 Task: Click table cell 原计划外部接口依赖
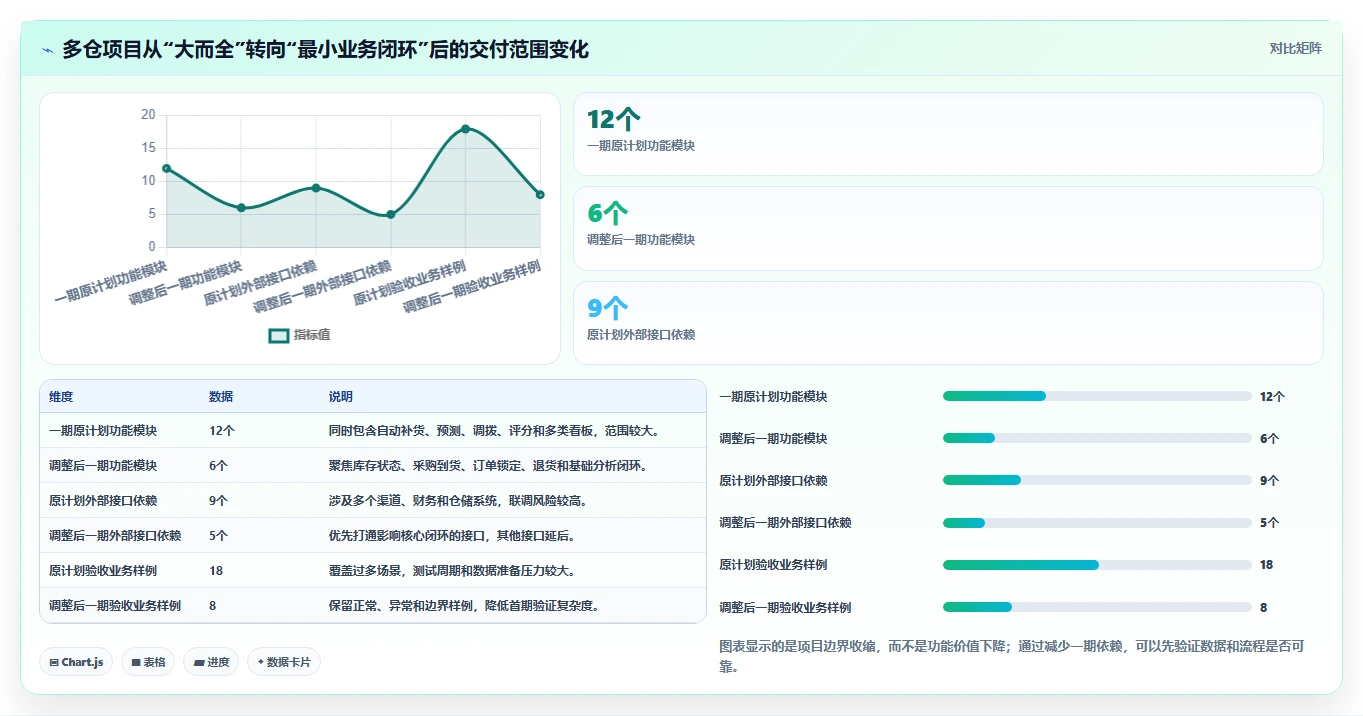103,501
